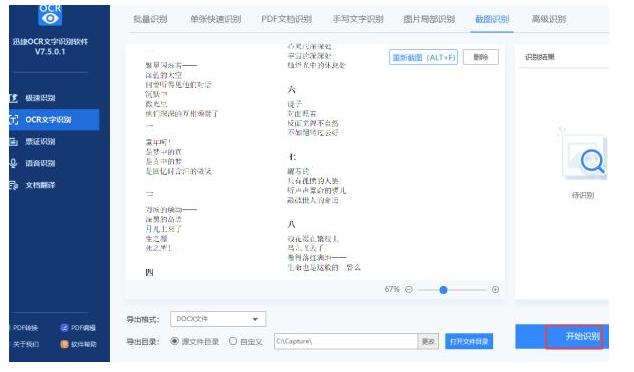Click the 67% zoom value

[x=392, y=290]
